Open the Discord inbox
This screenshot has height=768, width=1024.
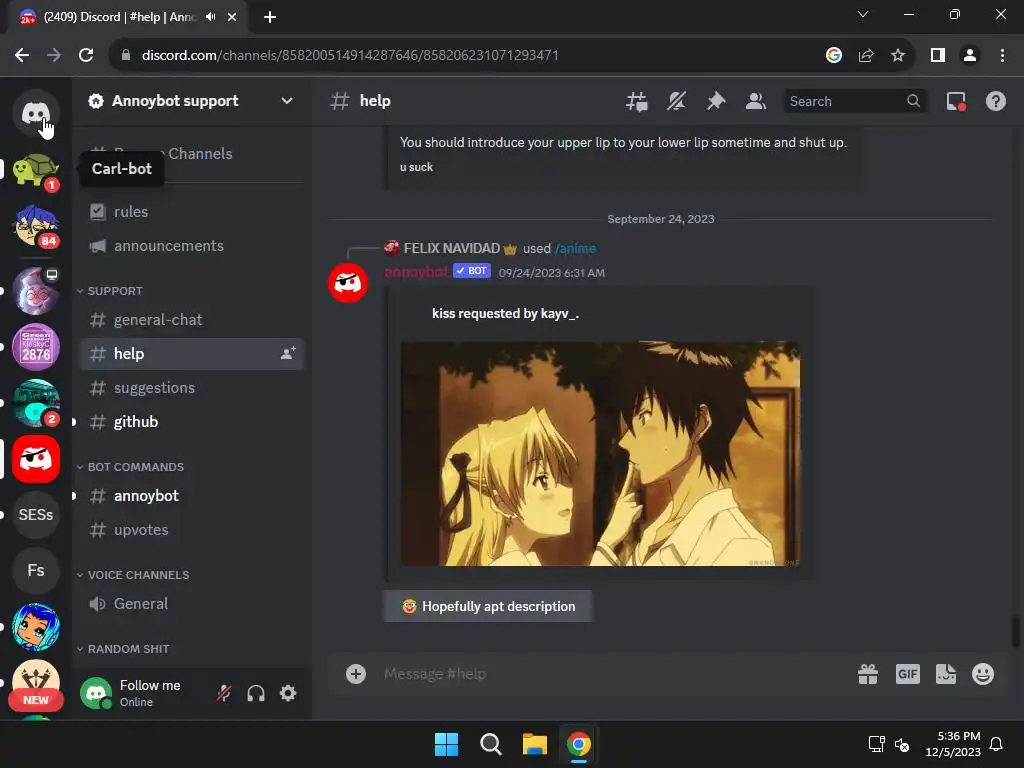tap(956, 101)
